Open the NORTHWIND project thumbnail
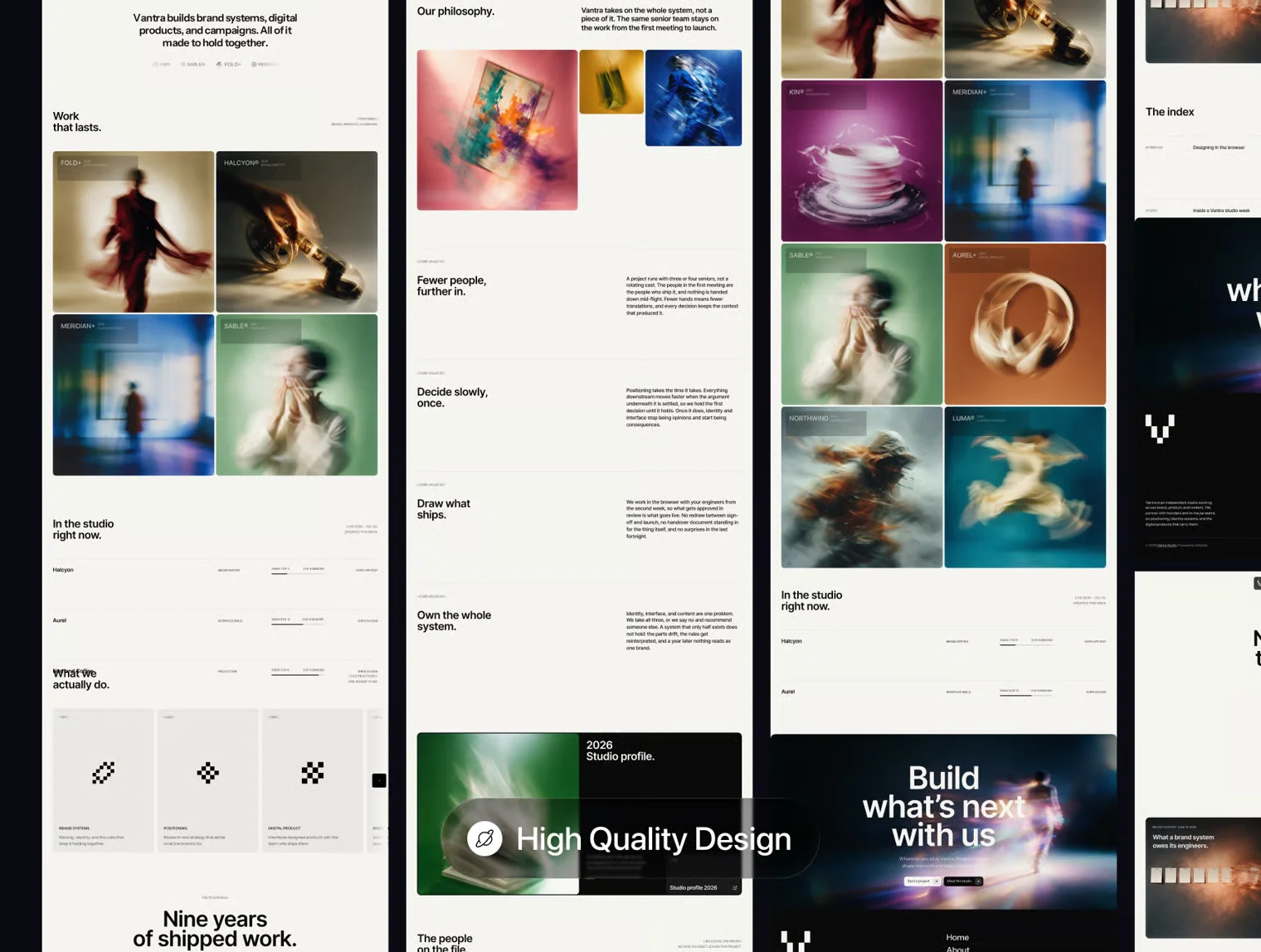 coord(862,487)
